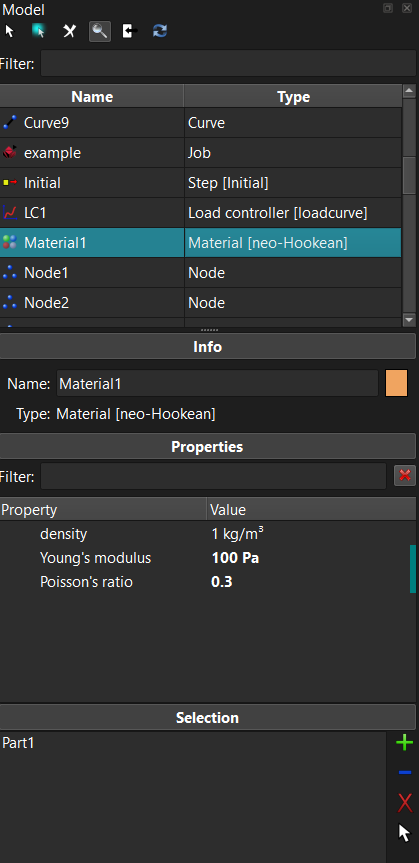Screen dimensions: 419x863
Task: Toggle the magnifier search button
Action: pyautogui.click(x=100, y=31)
